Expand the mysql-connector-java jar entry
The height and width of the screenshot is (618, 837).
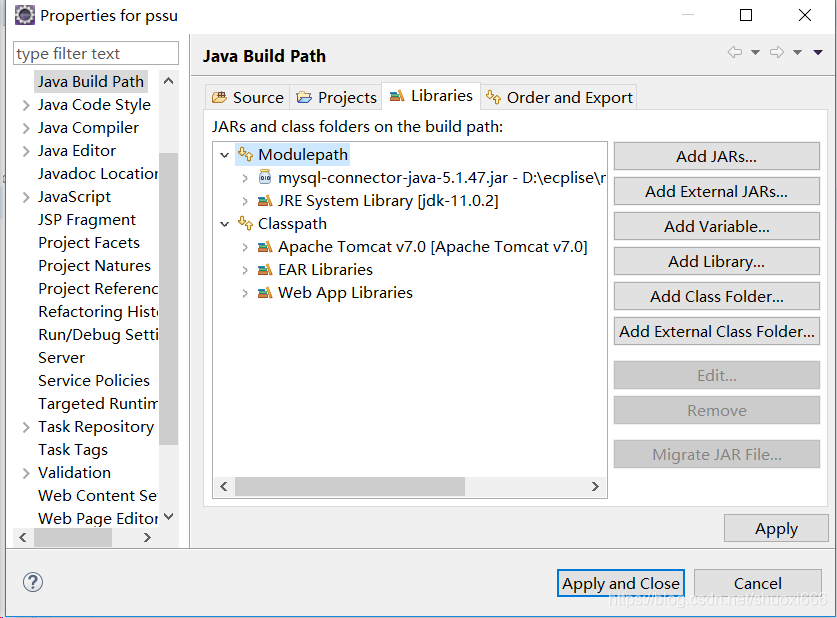click(x=244, y=178)
